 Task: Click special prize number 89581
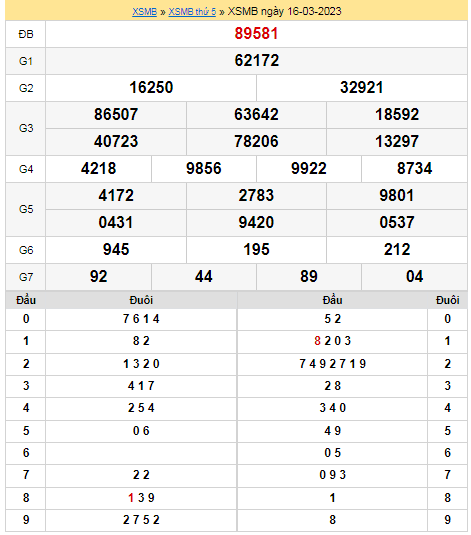pyautogui.click(x=256, y=33)
